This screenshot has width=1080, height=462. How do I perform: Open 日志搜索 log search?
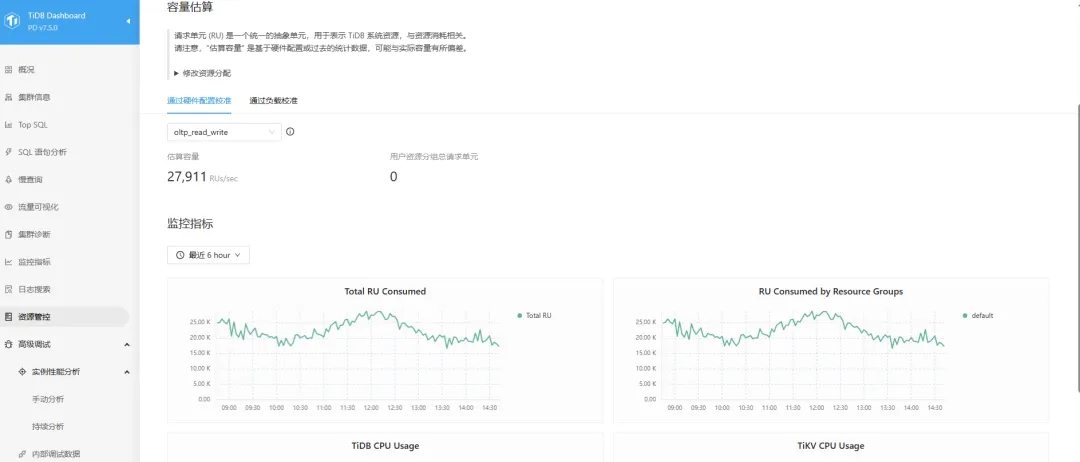click(34, 289)
